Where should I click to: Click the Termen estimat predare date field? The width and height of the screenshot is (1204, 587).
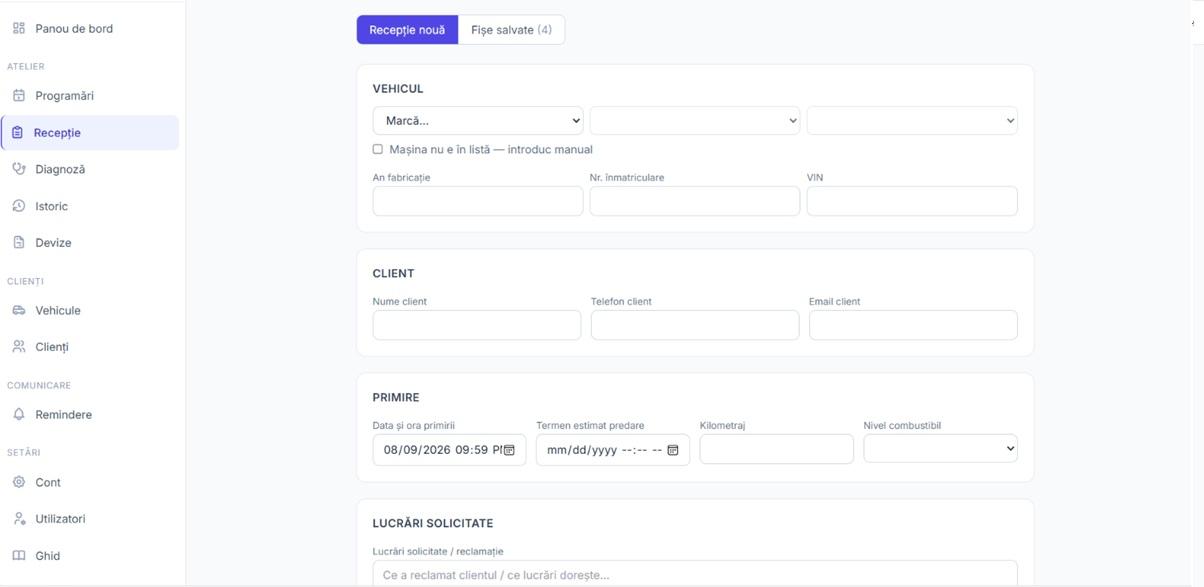(613, 449)
